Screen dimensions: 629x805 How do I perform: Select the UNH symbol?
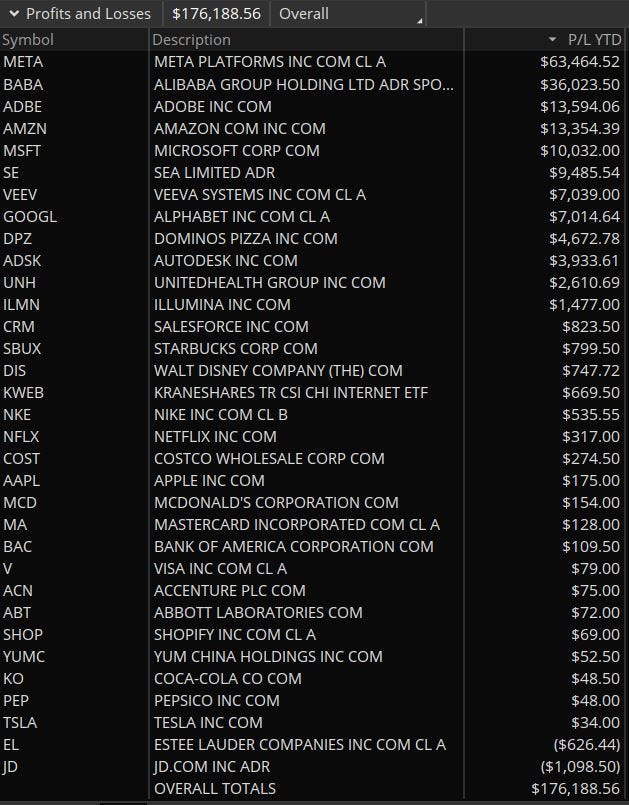(x=20, y=283)
